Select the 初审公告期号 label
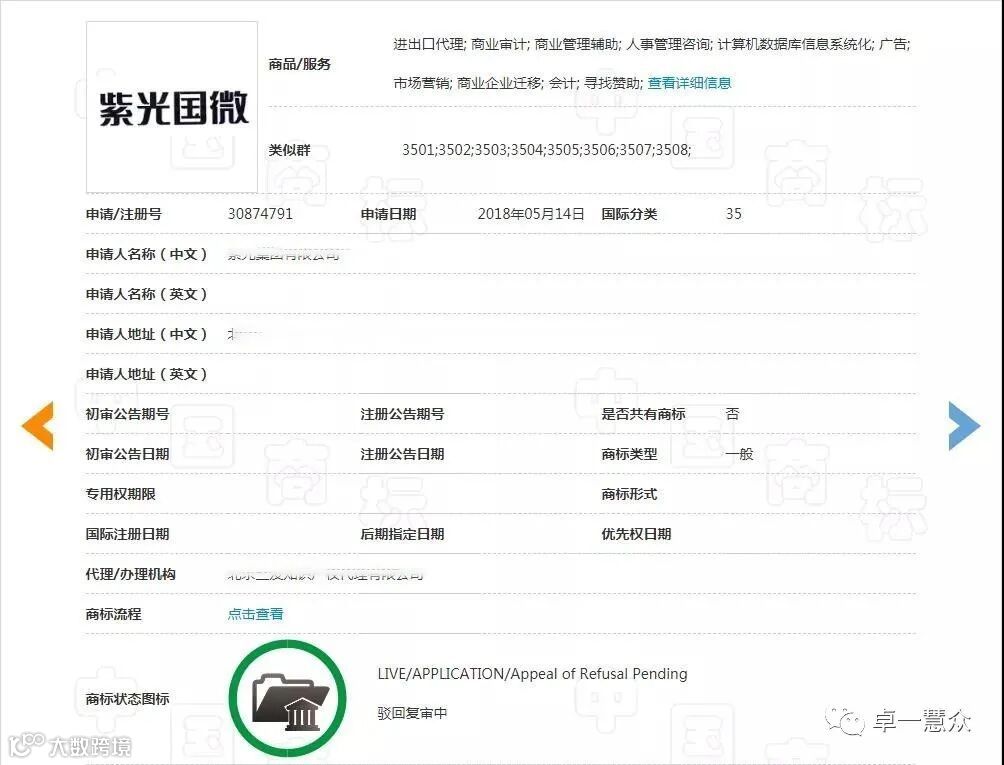The height and width of the screenshot is (765, 1004). click(127, 414)
